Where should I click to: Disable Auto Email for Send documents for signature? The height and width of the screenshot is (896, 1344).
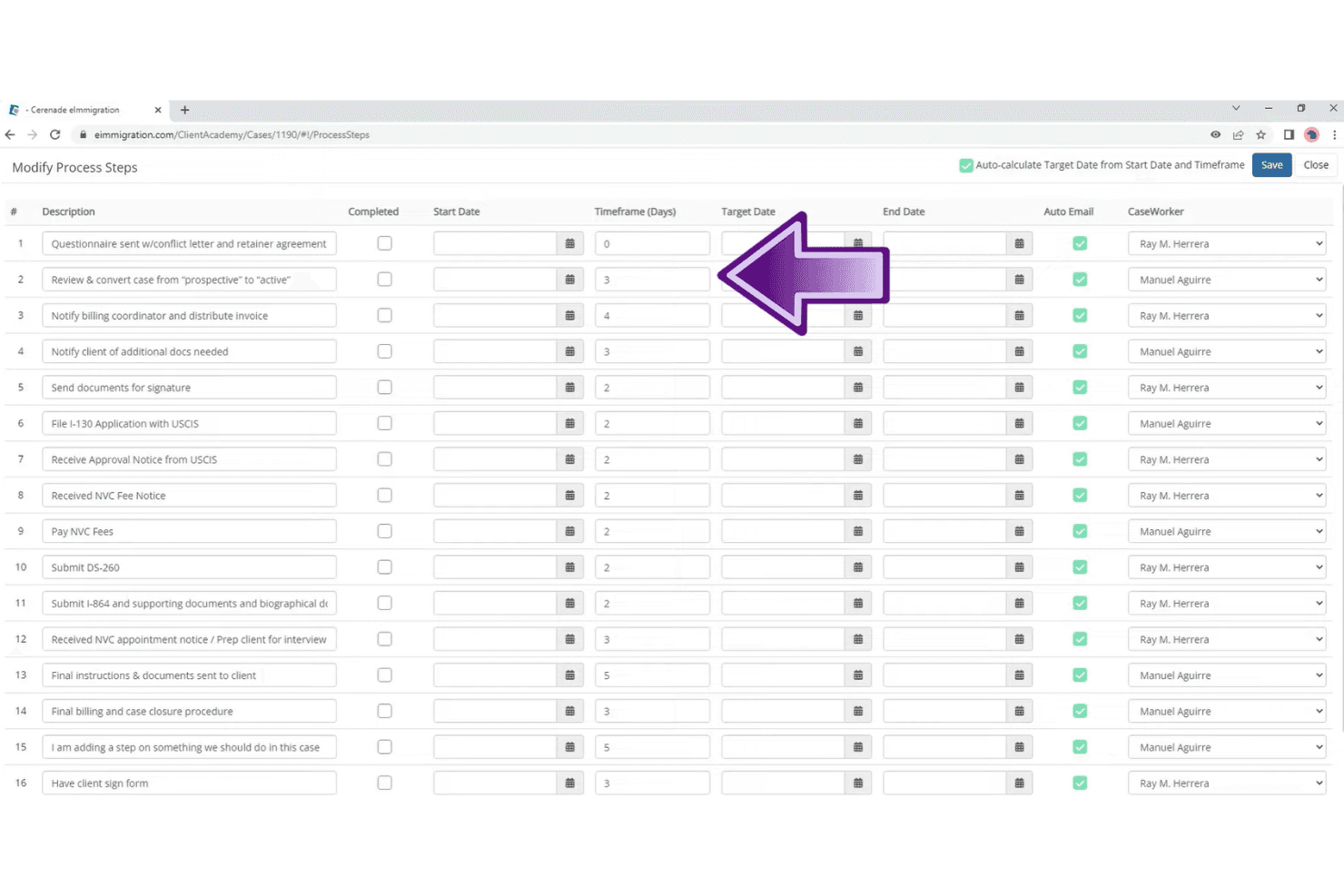coord(1080,388)
